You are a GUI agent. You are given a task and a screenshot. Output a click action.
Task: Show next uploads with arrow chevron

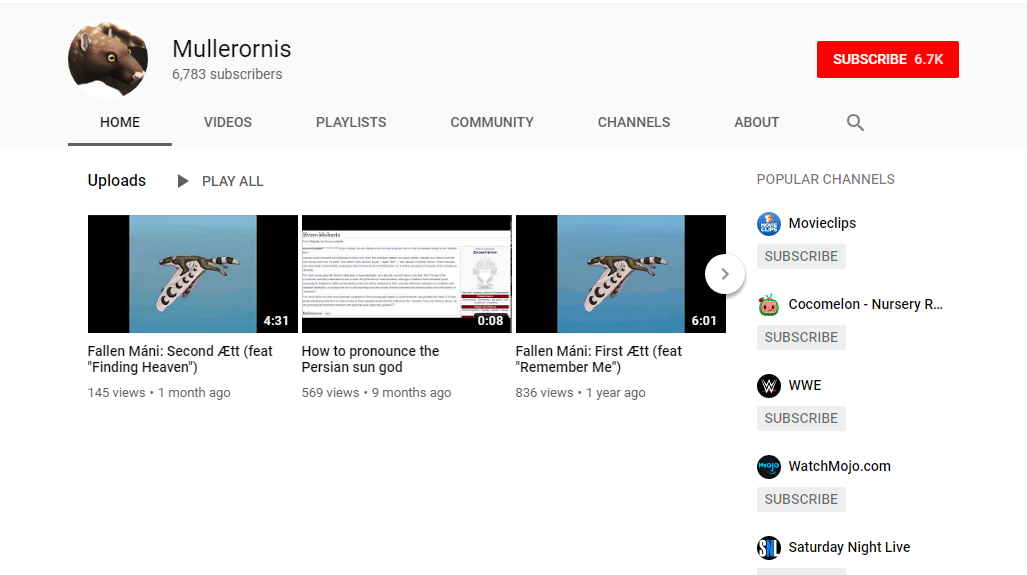pos(724,274)
